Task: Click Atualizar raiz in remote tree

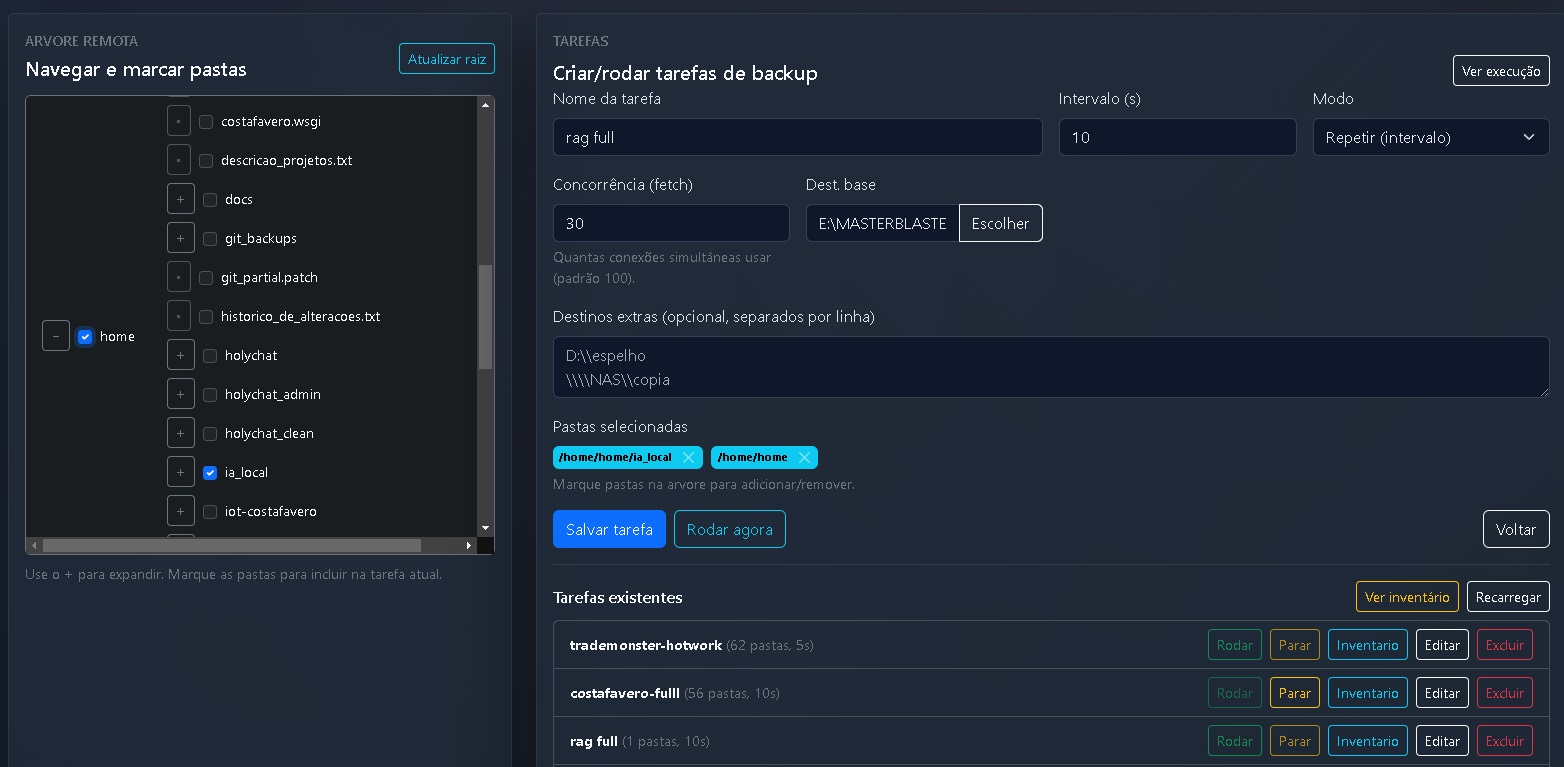Action: 446,59
